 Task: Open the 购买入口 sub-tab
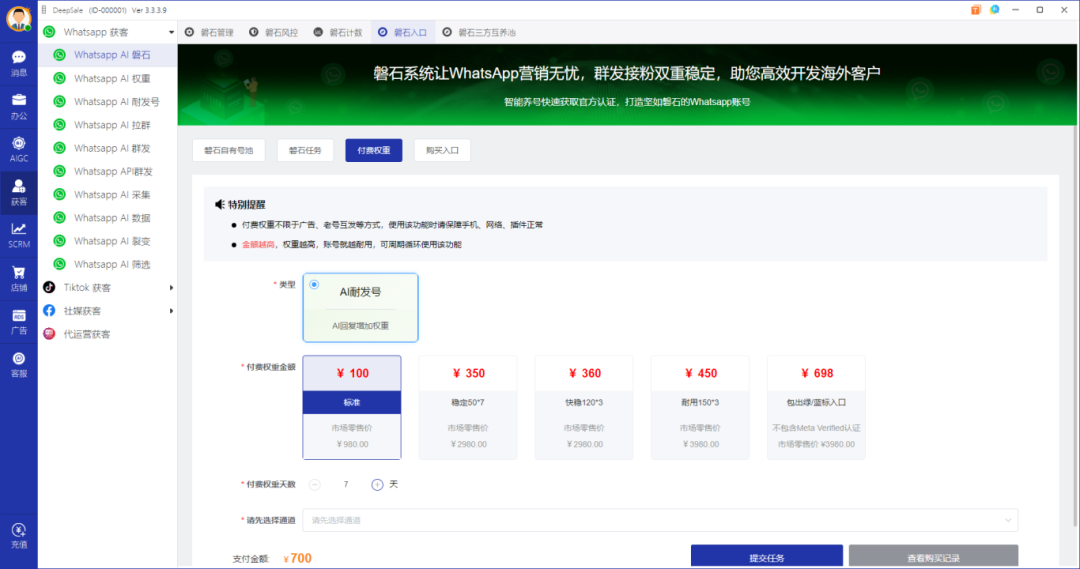pos(442,150)
